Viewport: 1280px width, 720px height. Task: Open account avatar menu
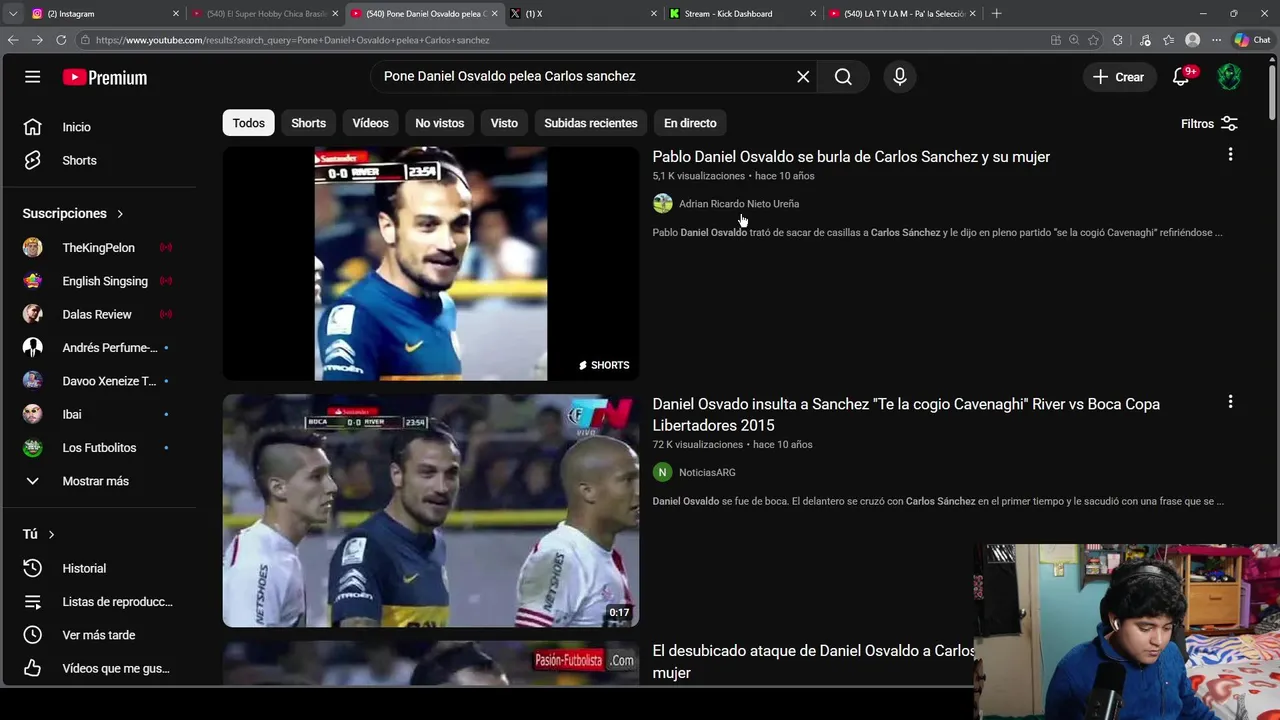click(1229, 77)
